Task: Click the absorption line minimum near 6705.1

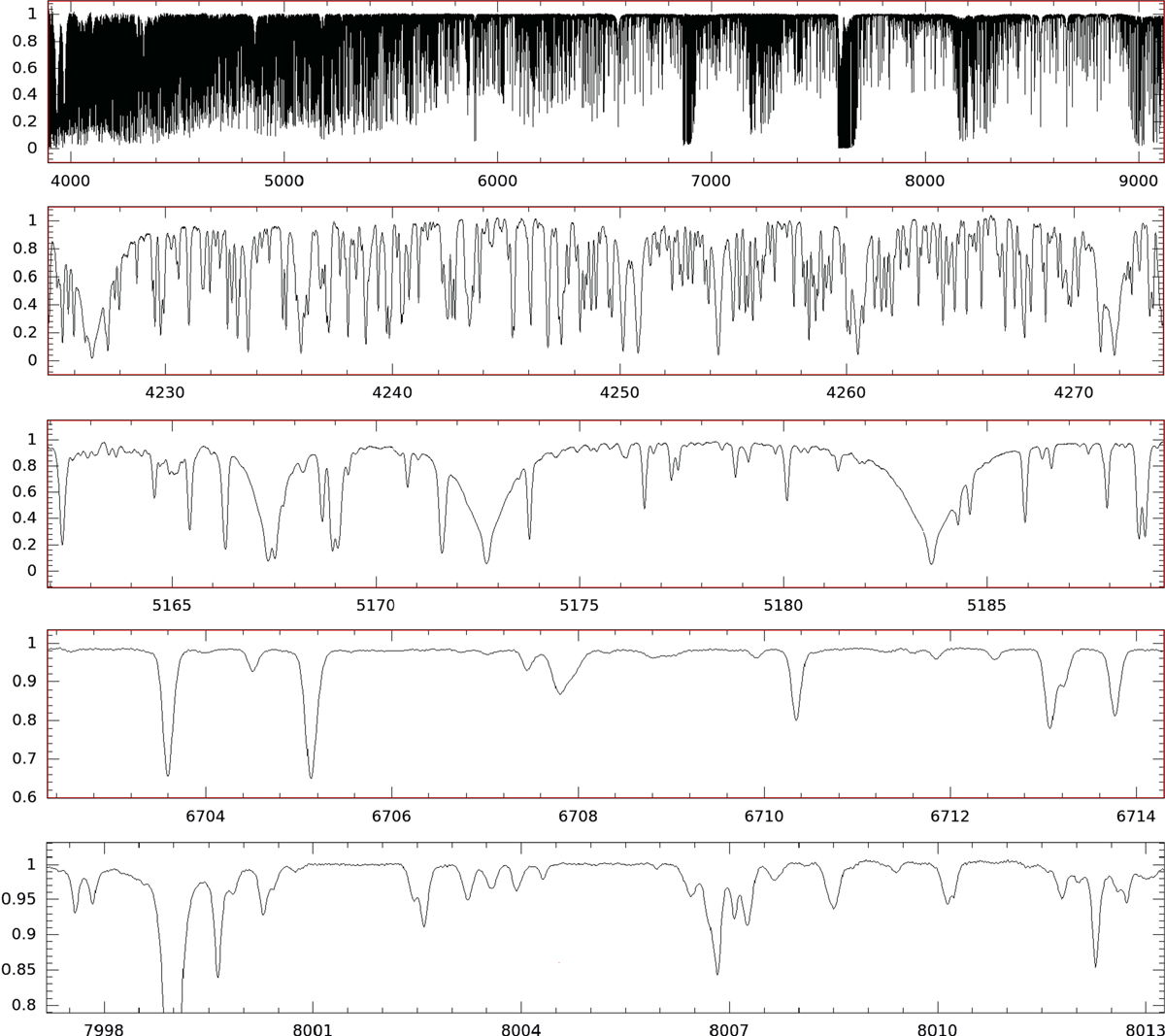Action: tap(311, 776)
